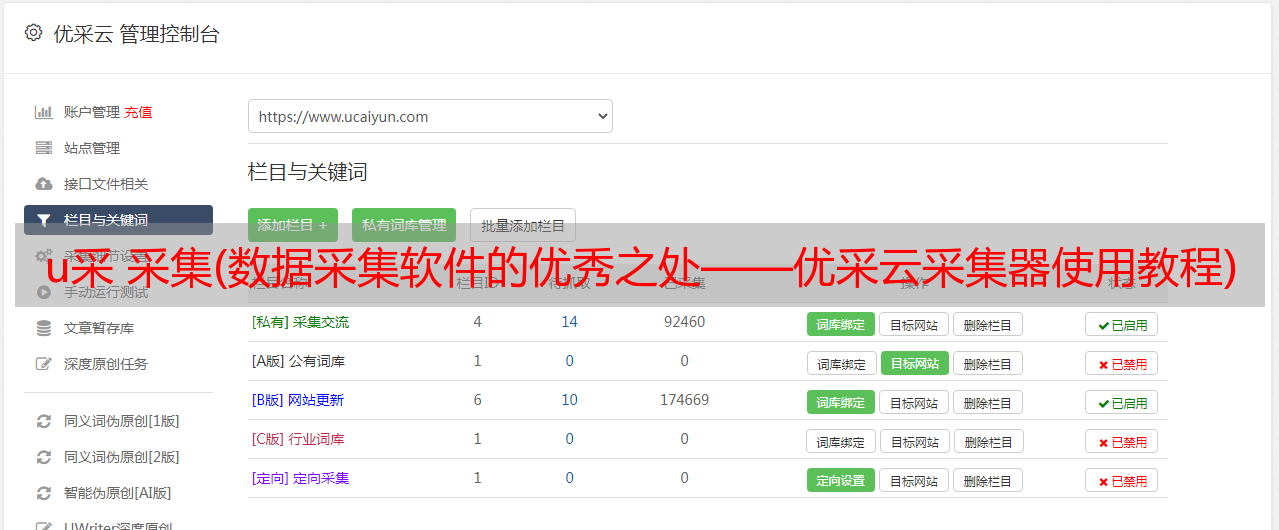This screenshot has height=530, width=1279.
Task: Toggle 已启用 status for 网站更新
Action: click(1122, 402)
